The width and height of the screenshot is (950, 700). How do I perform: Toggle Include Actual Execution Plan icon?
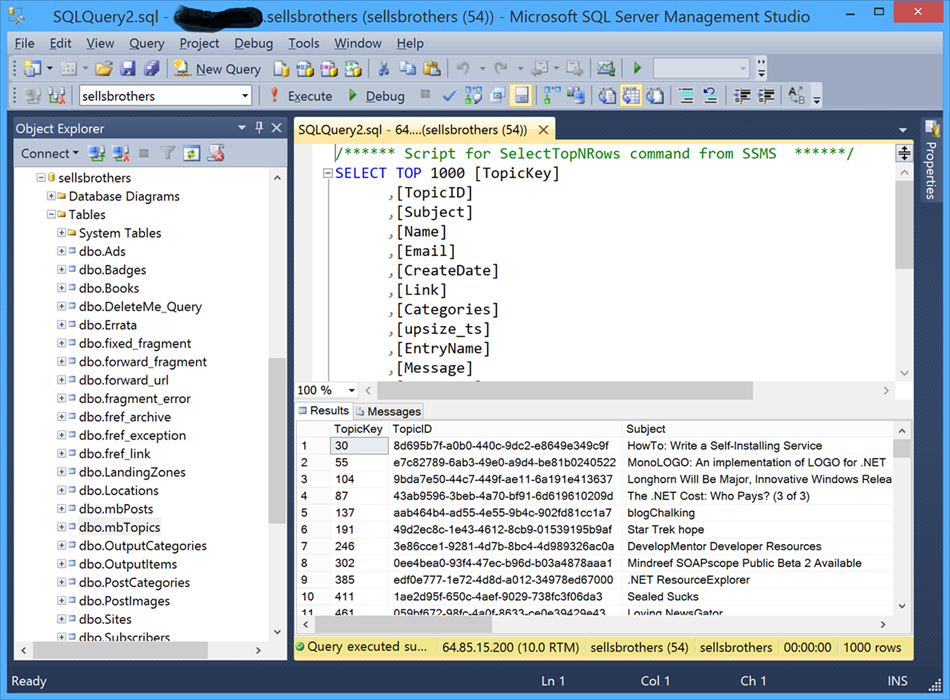tap(553, 96)
